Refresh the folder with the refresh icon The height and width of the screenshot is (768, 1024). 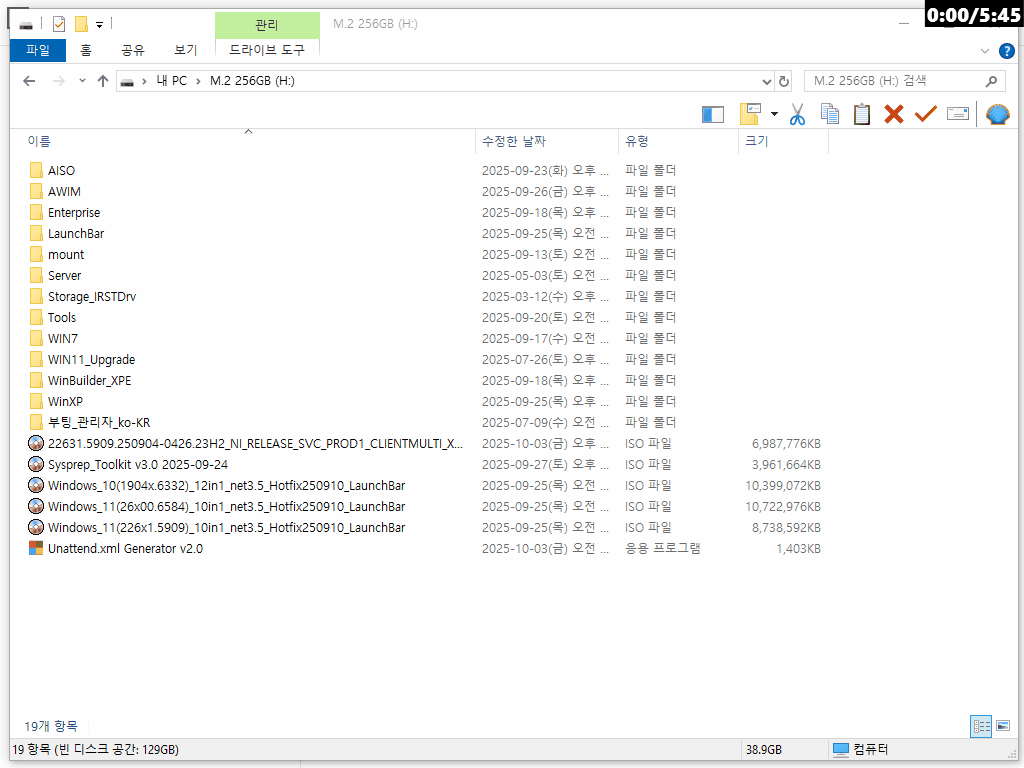coord(784,82)
